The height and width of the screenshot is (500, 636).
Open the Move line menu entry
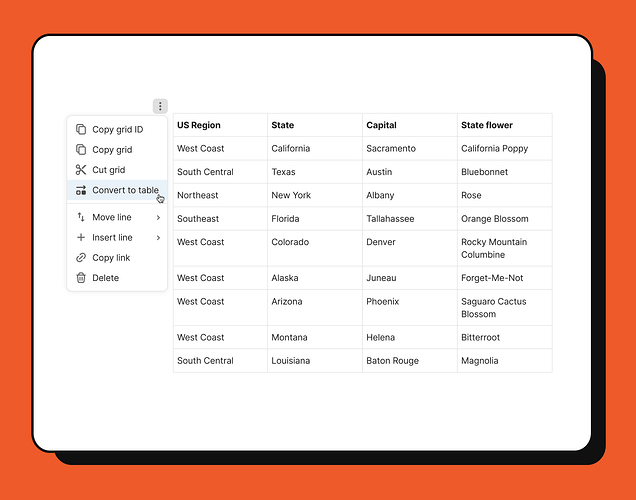click(x=117, y=217)
